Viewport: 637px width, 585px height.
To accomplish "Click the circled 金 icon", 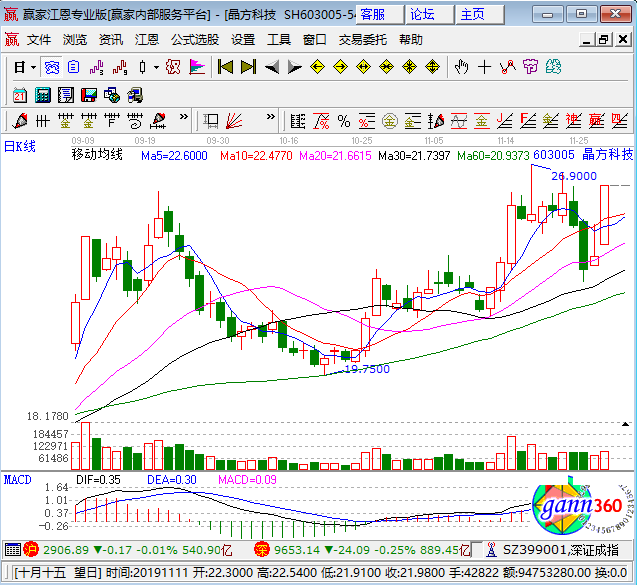I will (390, 121).
